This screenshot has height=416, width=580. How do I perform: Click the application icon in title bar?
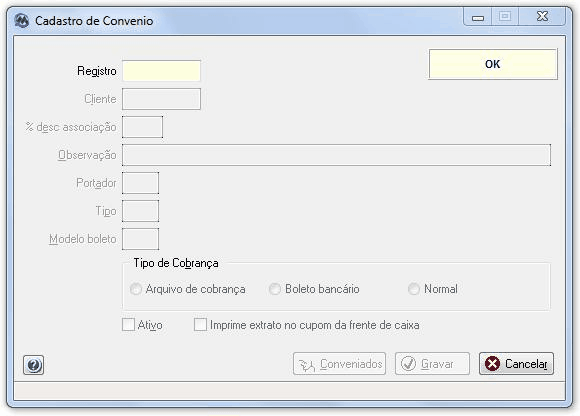point(22,21)
